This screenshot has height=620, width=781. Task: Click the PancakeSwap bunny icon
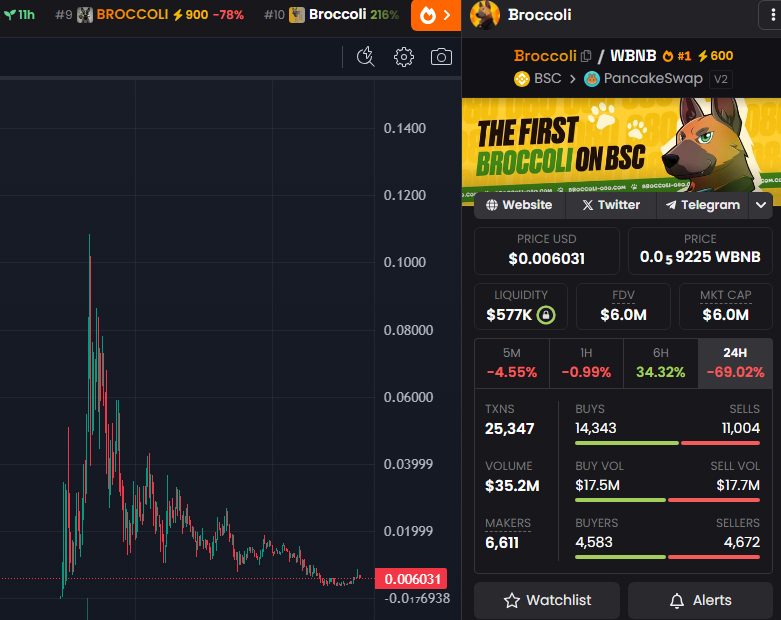[592, 79]
